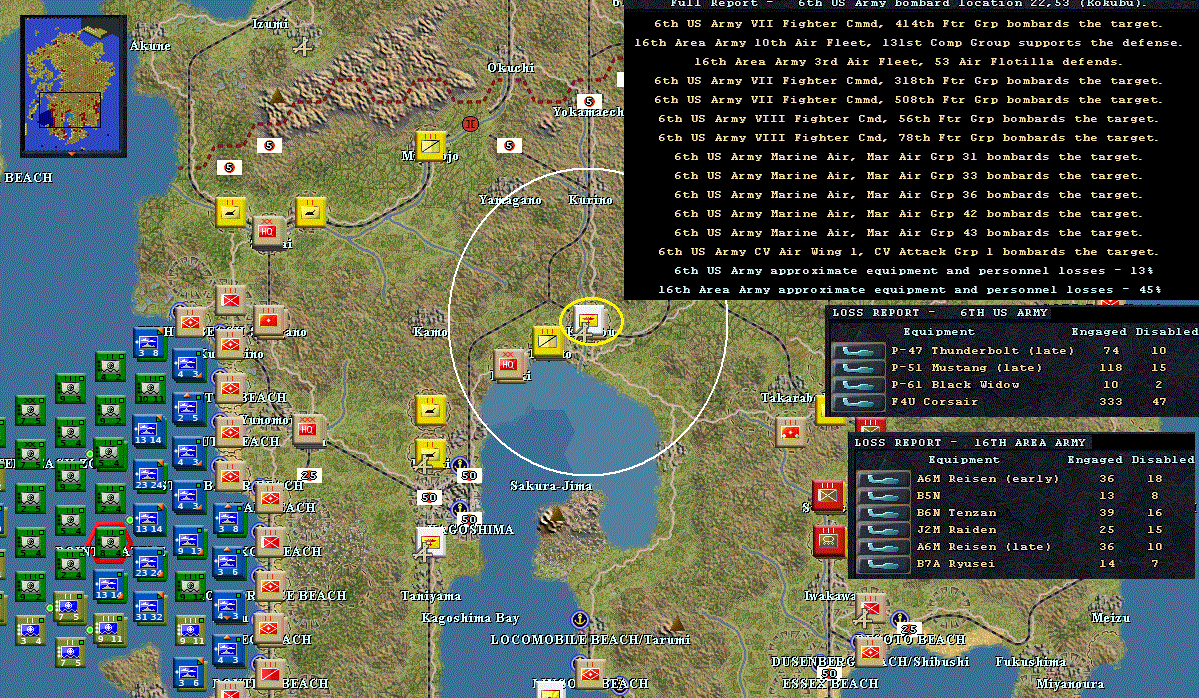This screenshot has height=698, width=1199.
Task: Open the strategic minimap overview
Action: (73, 85)
